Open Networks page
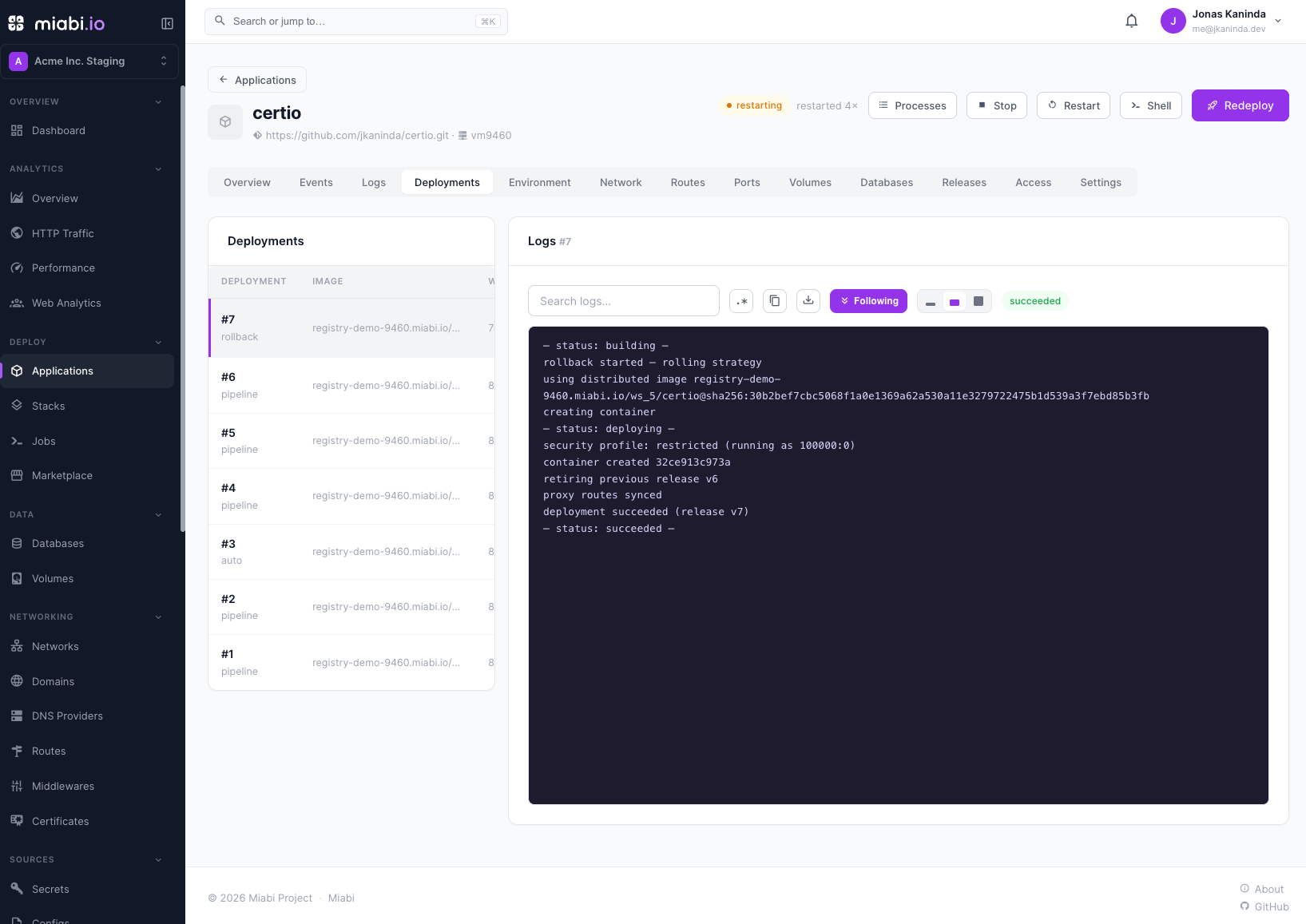1306x924 pixels. [87, 646]
